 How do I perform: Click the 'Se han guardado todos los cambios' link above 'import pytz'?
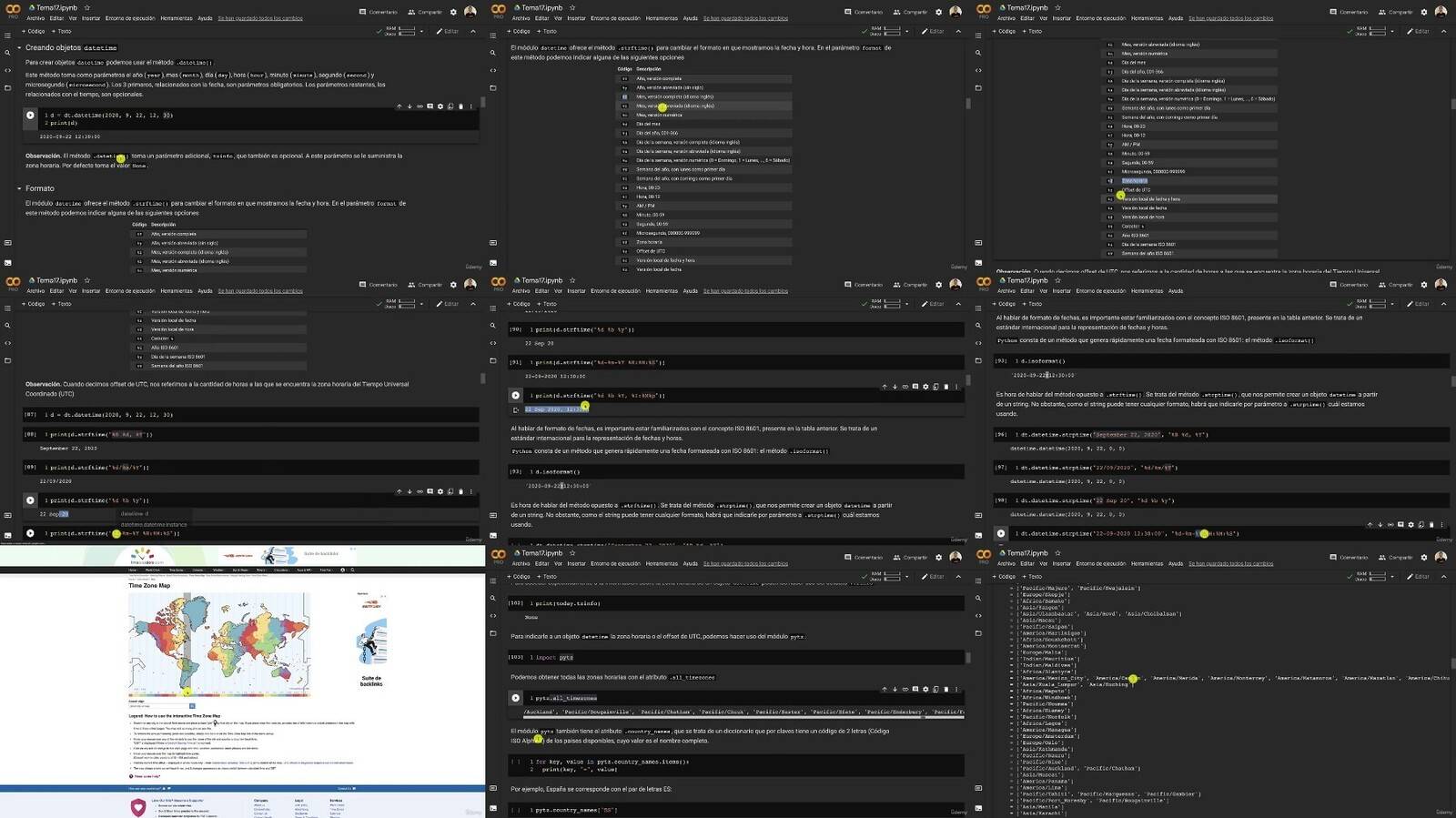coord(745,563)
